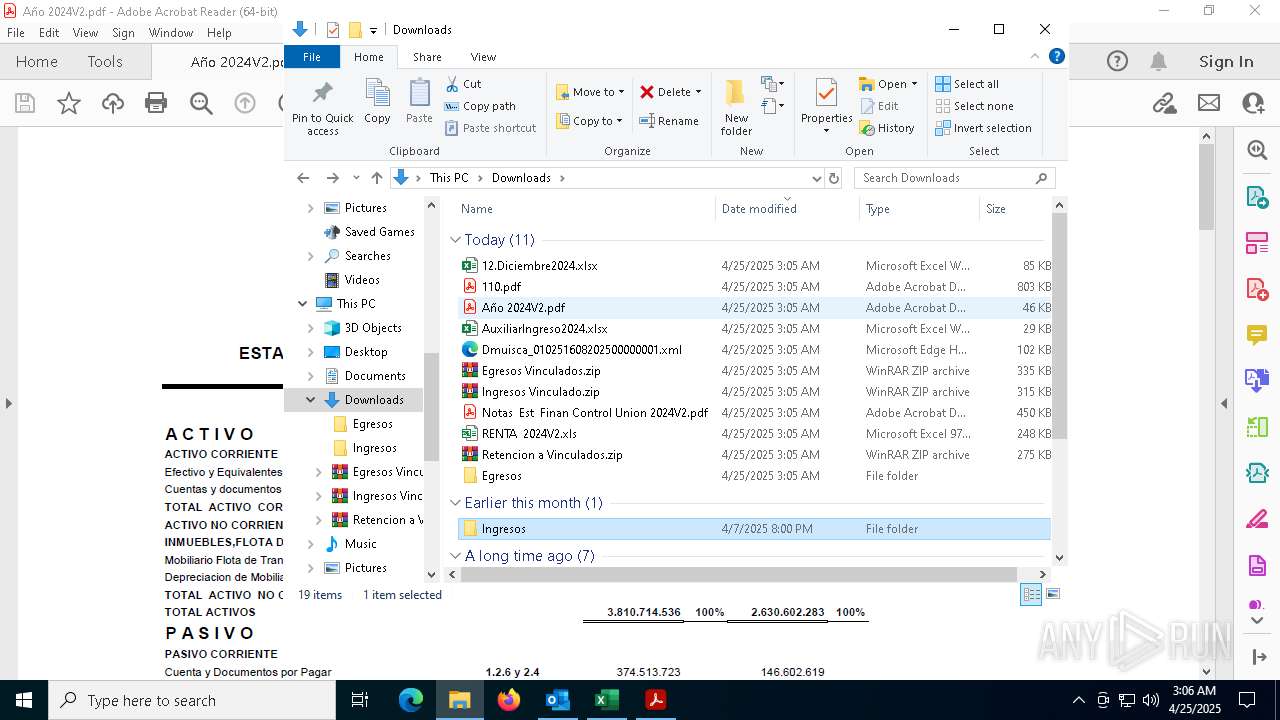The image size is (1280, 720).
Task: Select Egresos Vinculados.zip file
Action: pos(755,371)
